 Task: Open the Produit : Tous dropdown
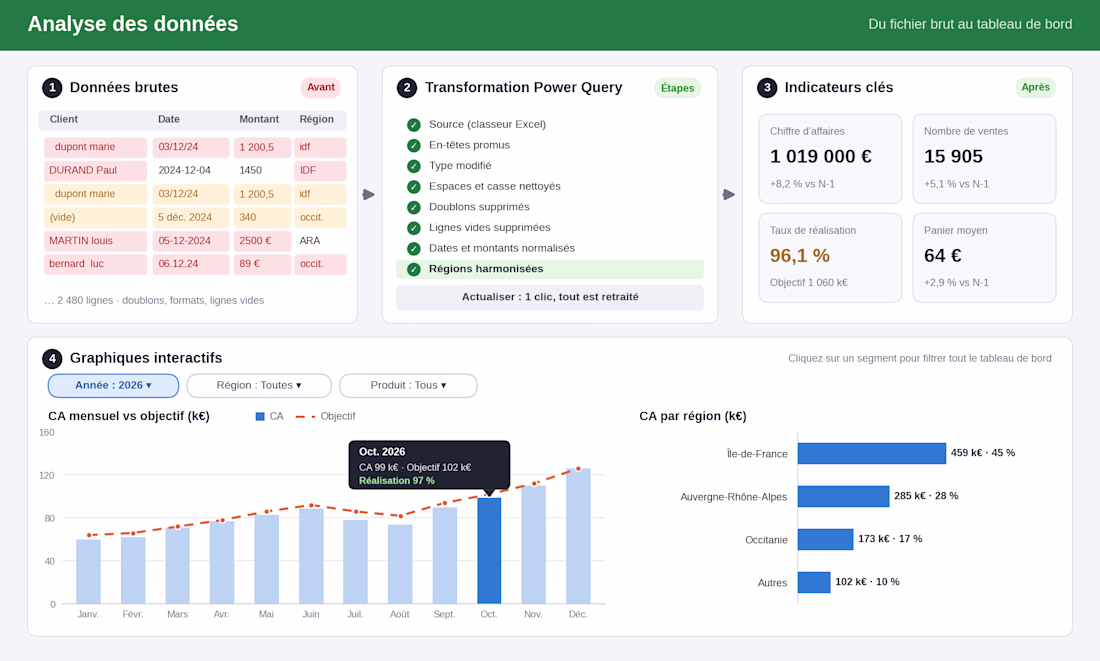(408, 385)
